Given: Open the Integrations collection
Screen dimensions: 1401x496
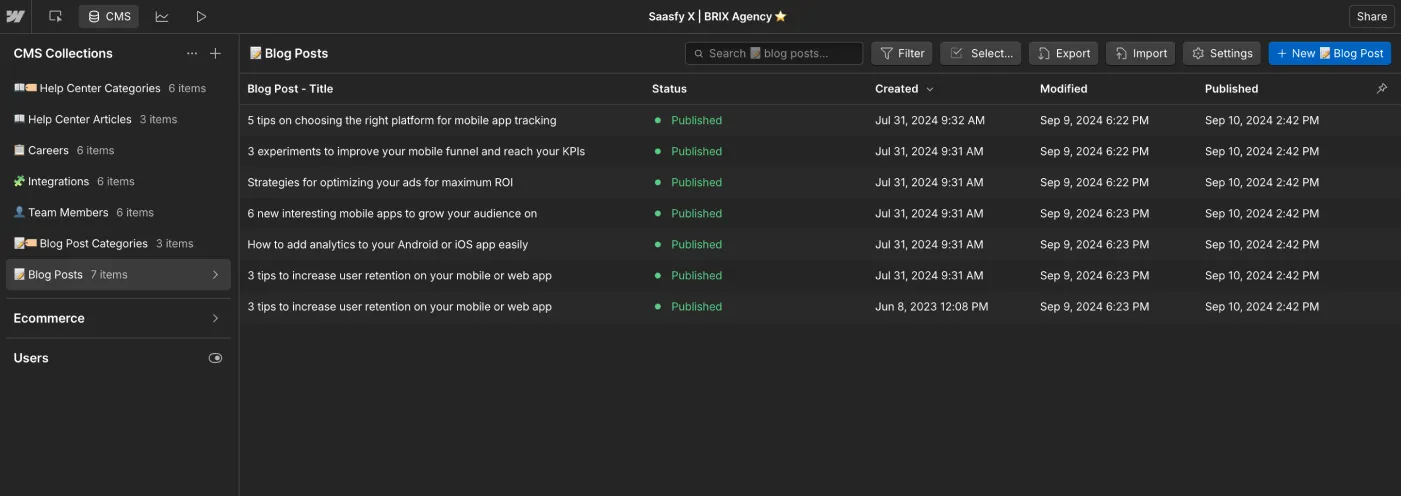Looking at the screenshot, I should tap(118, 181).
